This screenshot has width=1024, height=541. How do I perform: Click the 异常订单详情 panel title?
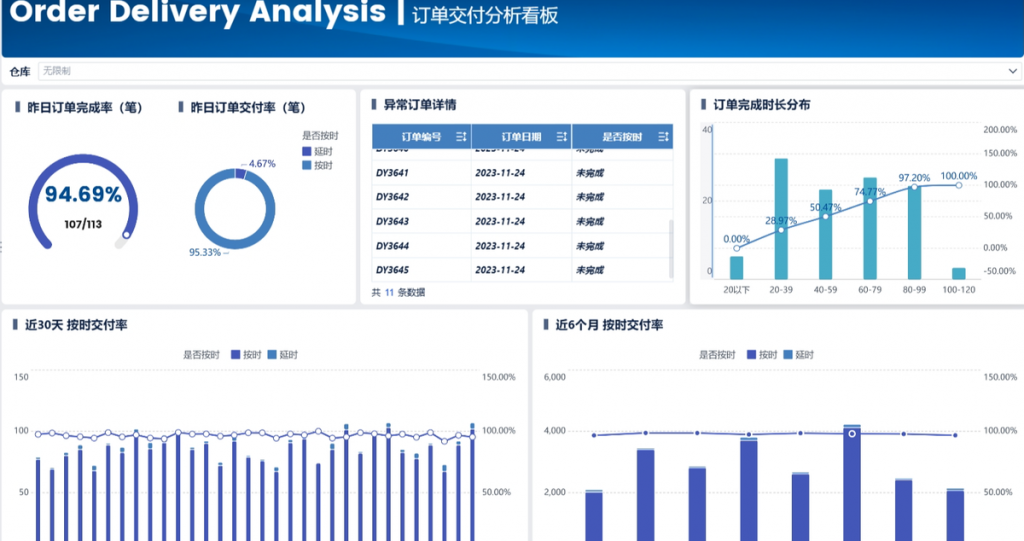(x=420, y=105)
